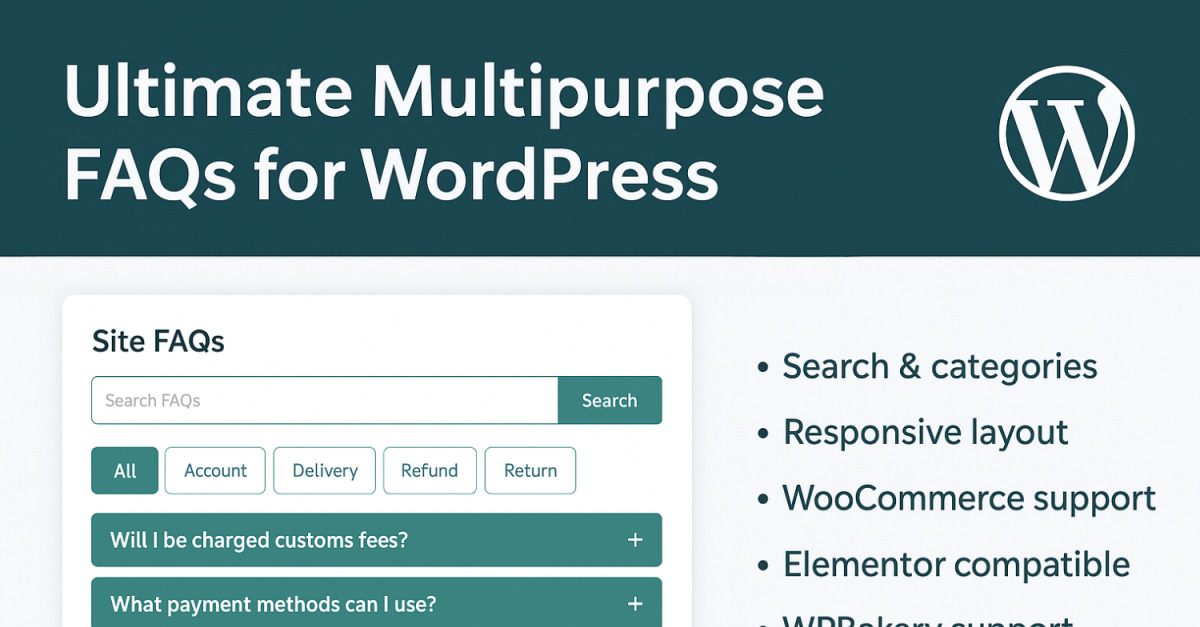Expand "Will I be charged customs fees?" text
This screenshot has width=1200, height=627.
[259, 540]
